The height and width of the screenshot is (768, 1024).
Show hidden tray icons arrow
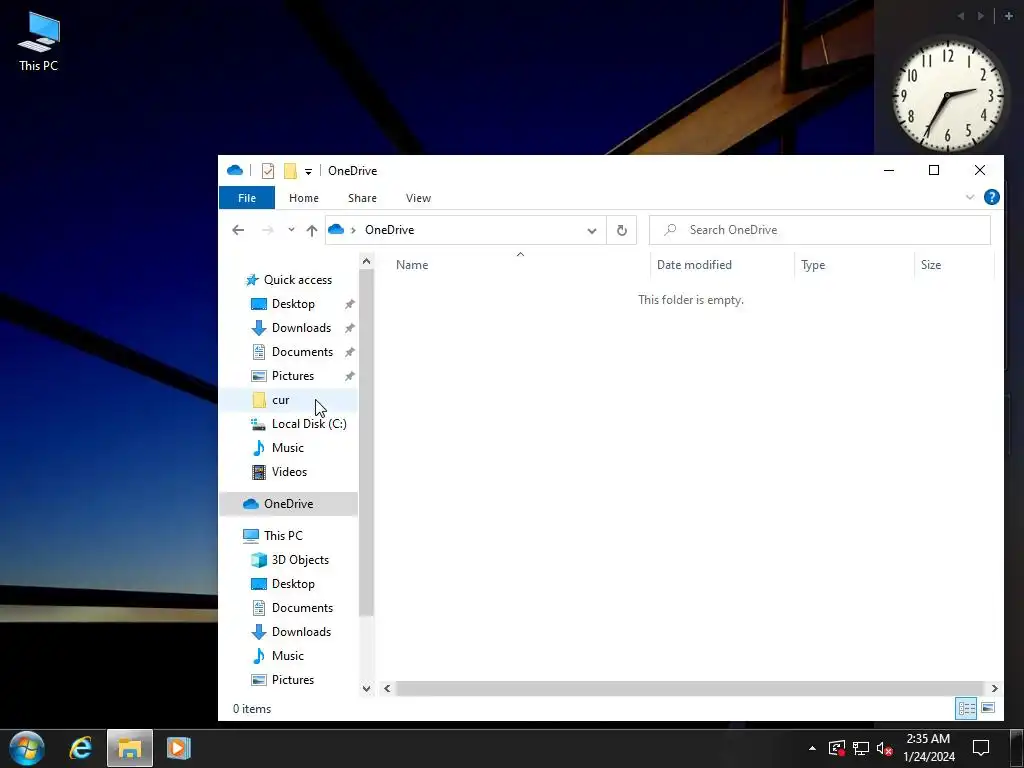(x=812, y=748)
